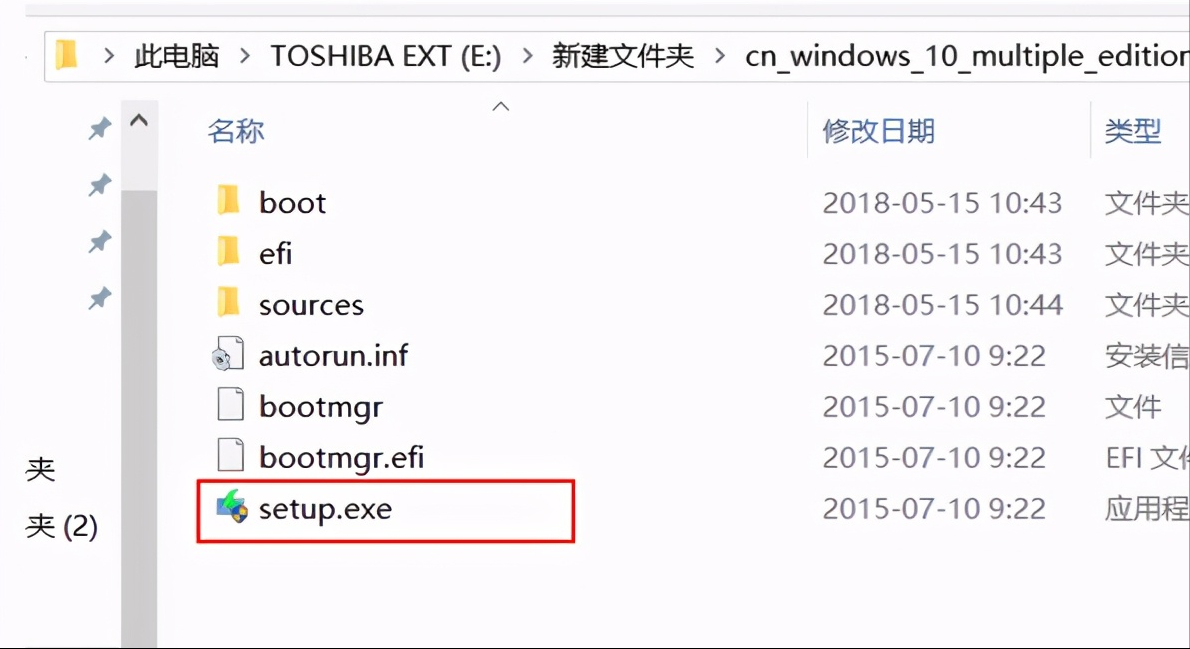Sort by the 修改日期 column header

click(877, 131)
